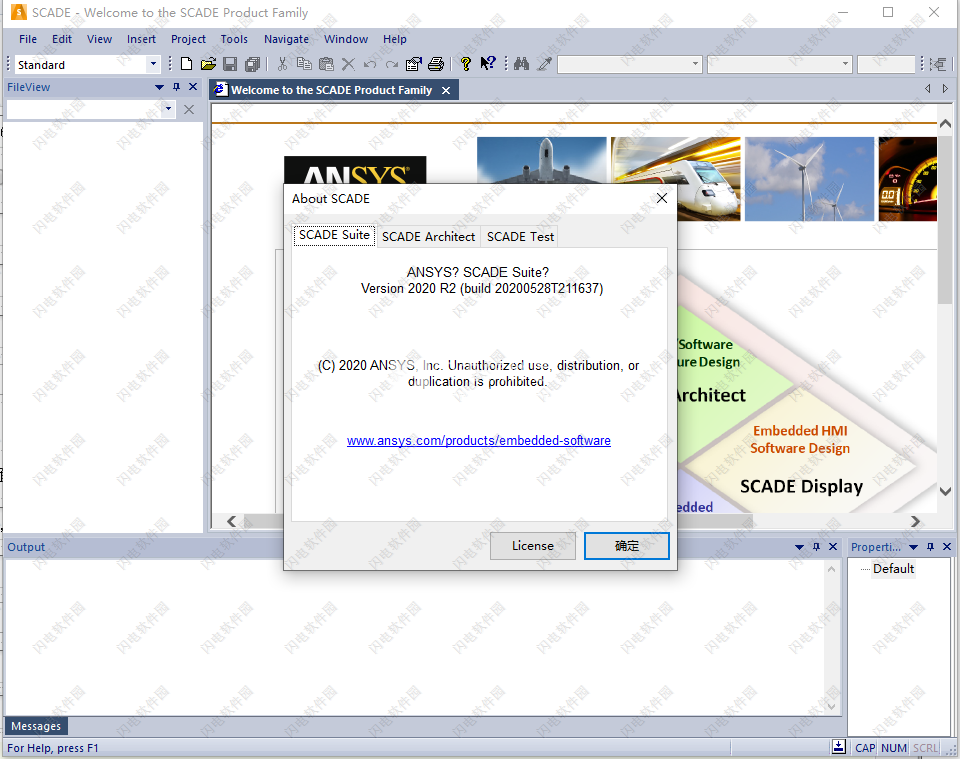This screenshot has width=960, height=759.
Task: Click the Delete X toolbar icon
Action: tap(348, 64)
